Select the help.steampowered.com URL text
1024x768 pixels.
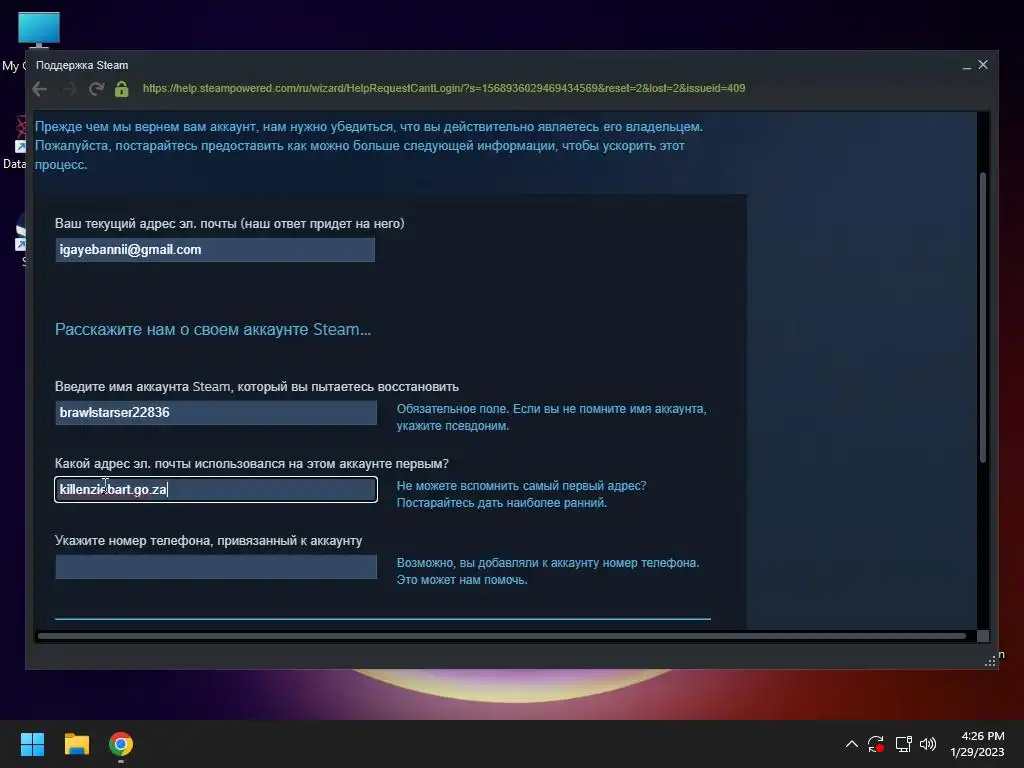[x=443, y=88]
